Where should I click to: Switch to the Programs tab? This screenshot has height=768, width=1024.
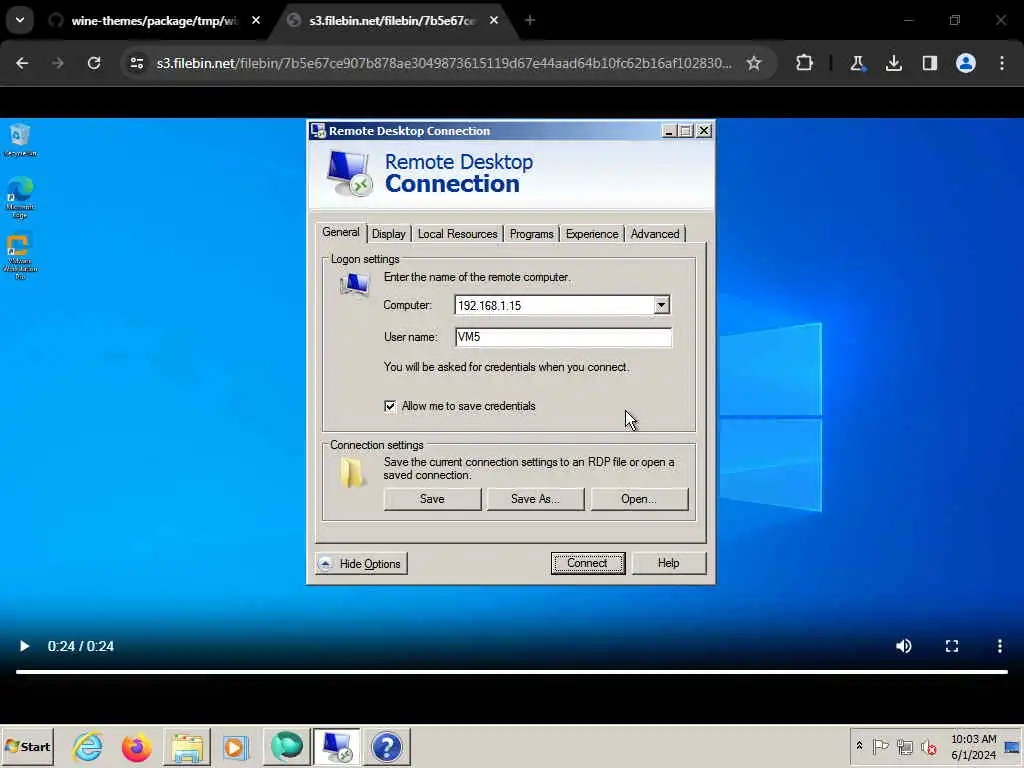click(531, 234)
